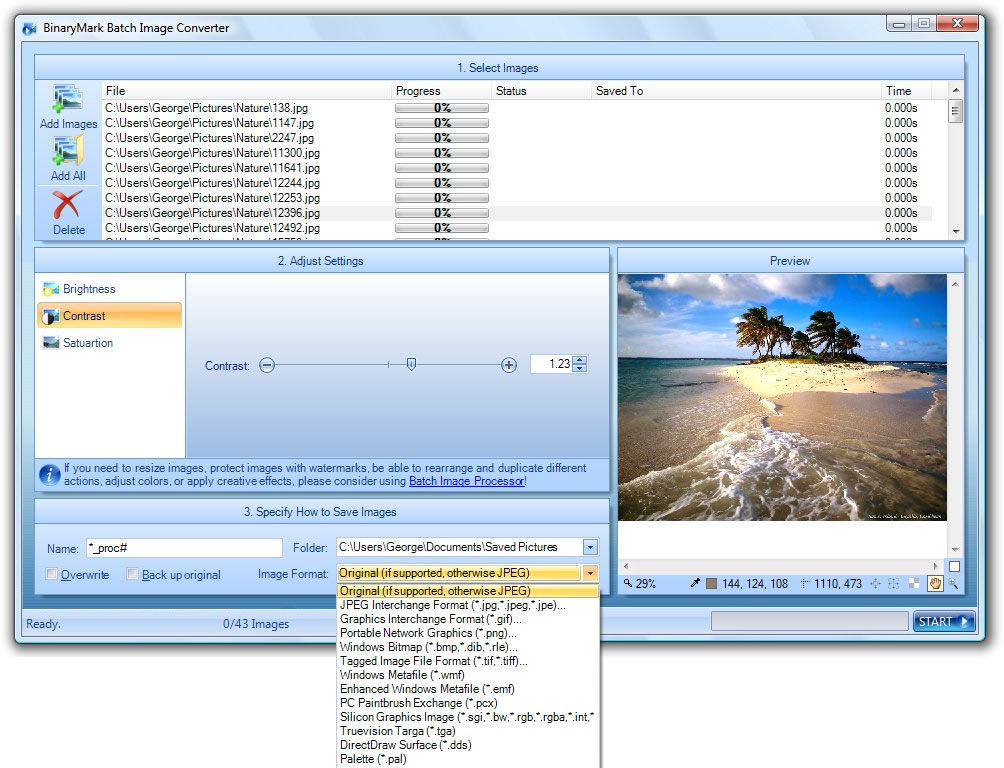Click the contrast minus button
Screen dimensions: 1004x768
coord(267,366)
